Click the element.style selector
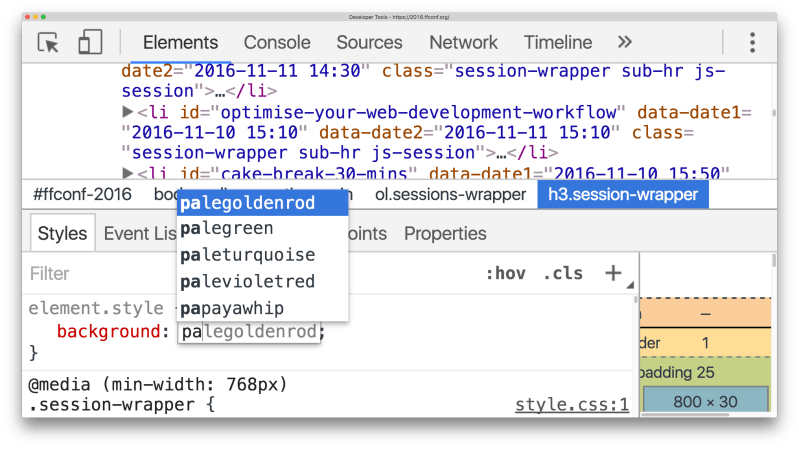Image resolution: width=799 pixels, height=449 pixels. [x=95, y=308]
